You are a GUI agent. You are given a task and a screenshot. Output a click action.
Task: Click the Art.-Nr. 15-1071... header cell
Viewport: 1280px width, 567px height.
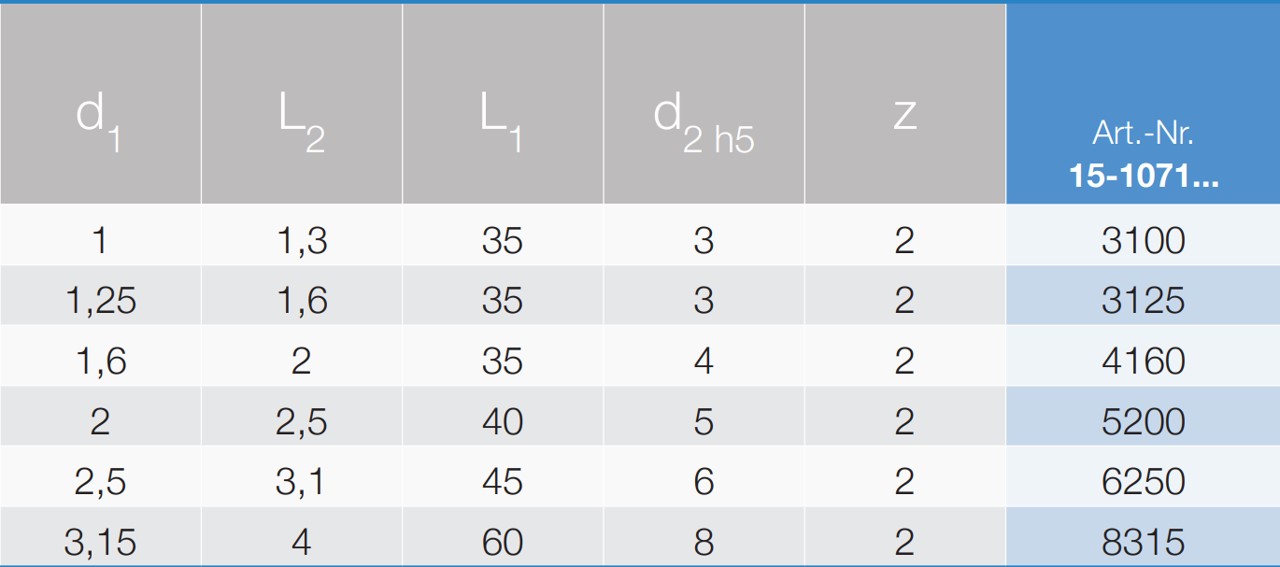[1143, 155]
